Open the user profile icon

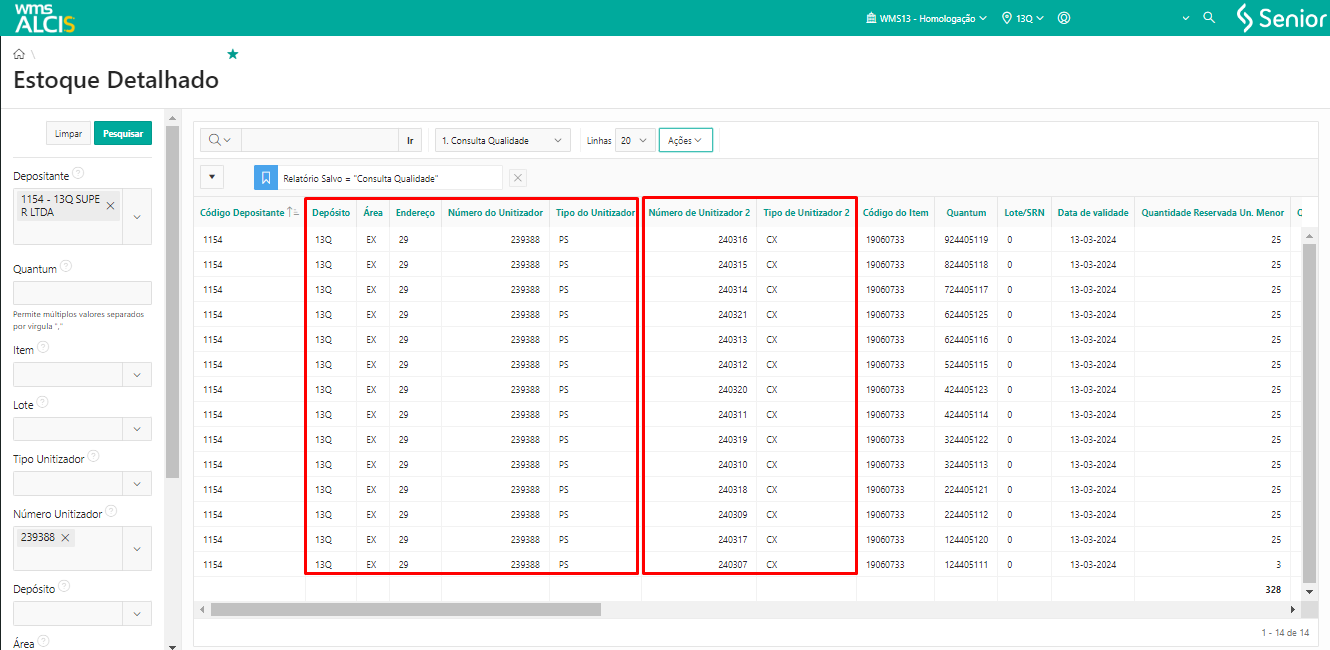(1064, 18)
